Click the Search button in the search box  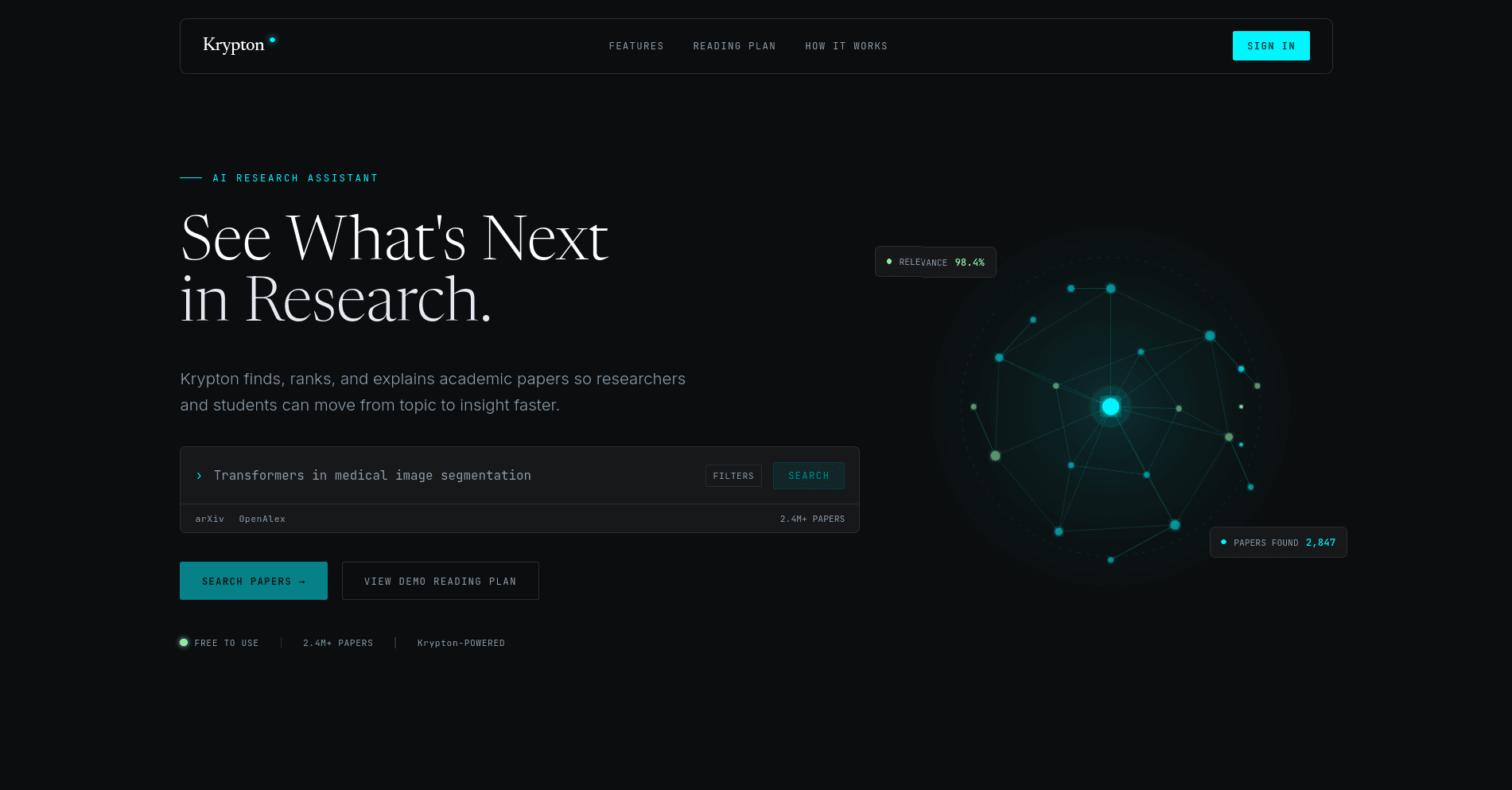[809, 476]
